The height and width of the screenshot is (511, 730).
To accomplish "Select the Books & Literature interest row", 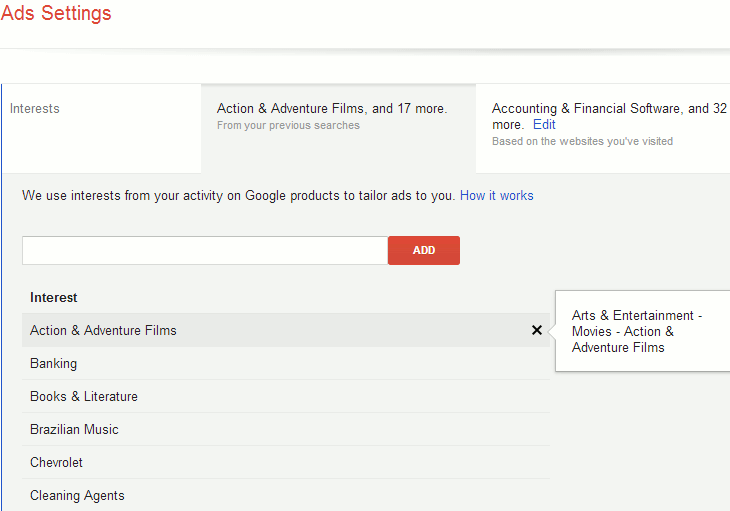I will click(286, 397).
